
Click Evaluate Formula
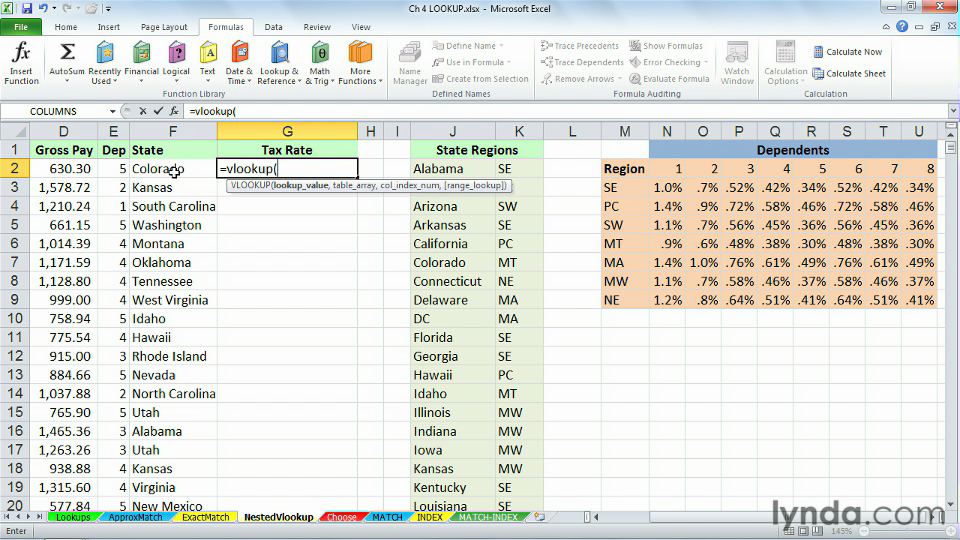pos(669,79)
